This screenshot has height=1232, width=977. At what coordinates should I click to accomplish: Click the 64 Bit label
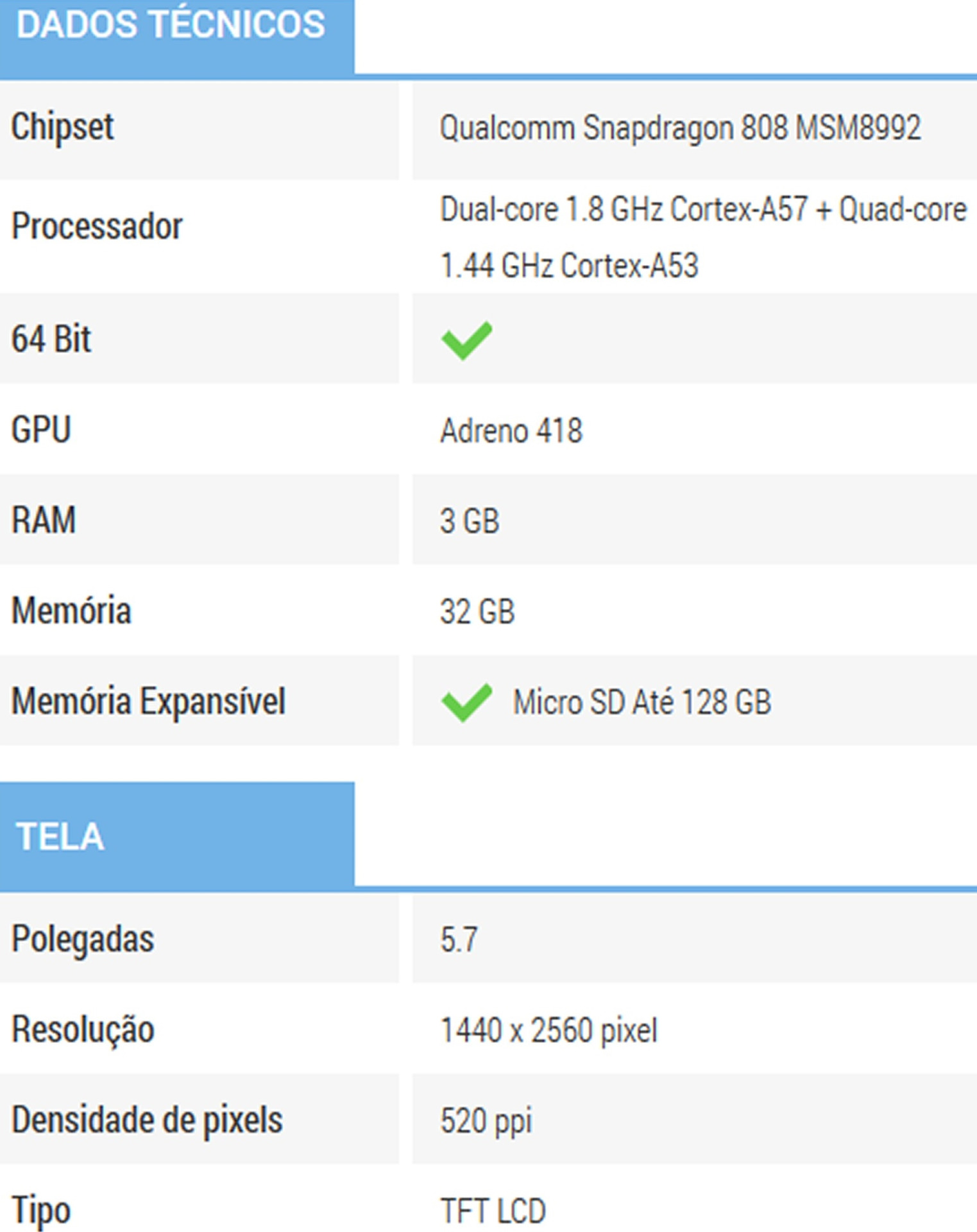tap(51, 339)
